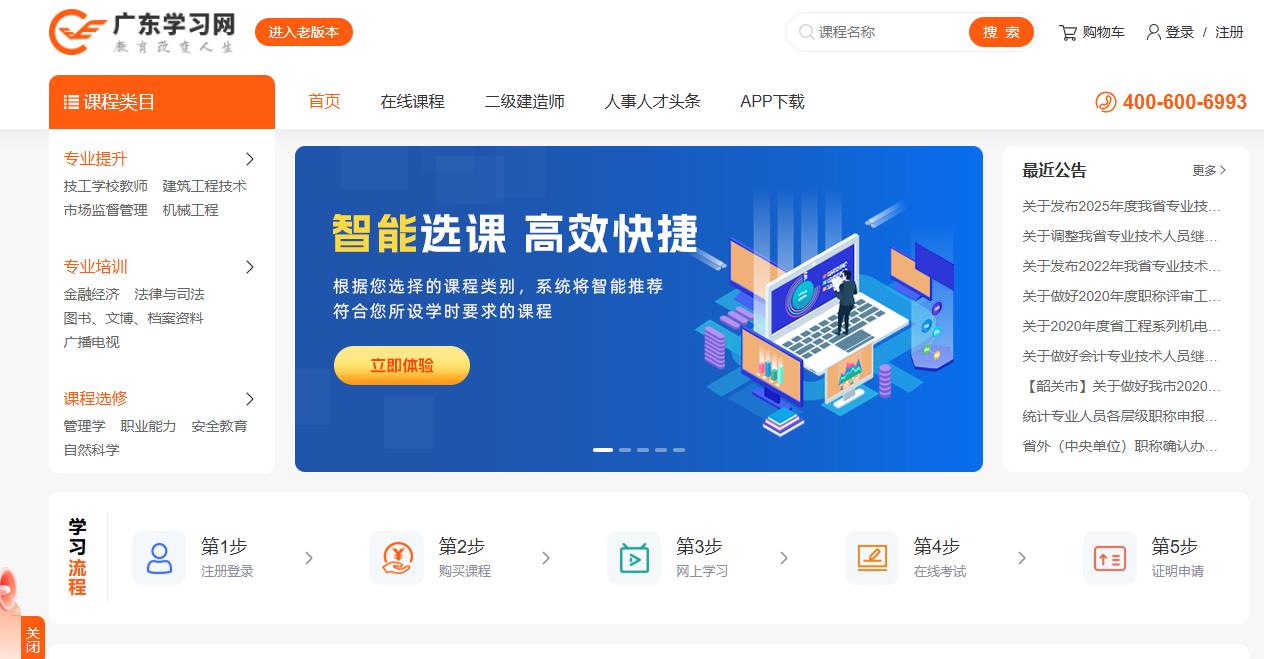Click the phone headset icon beside 400-600-6993
This screenshot has height=659, width=1264.
[1106, 102]
